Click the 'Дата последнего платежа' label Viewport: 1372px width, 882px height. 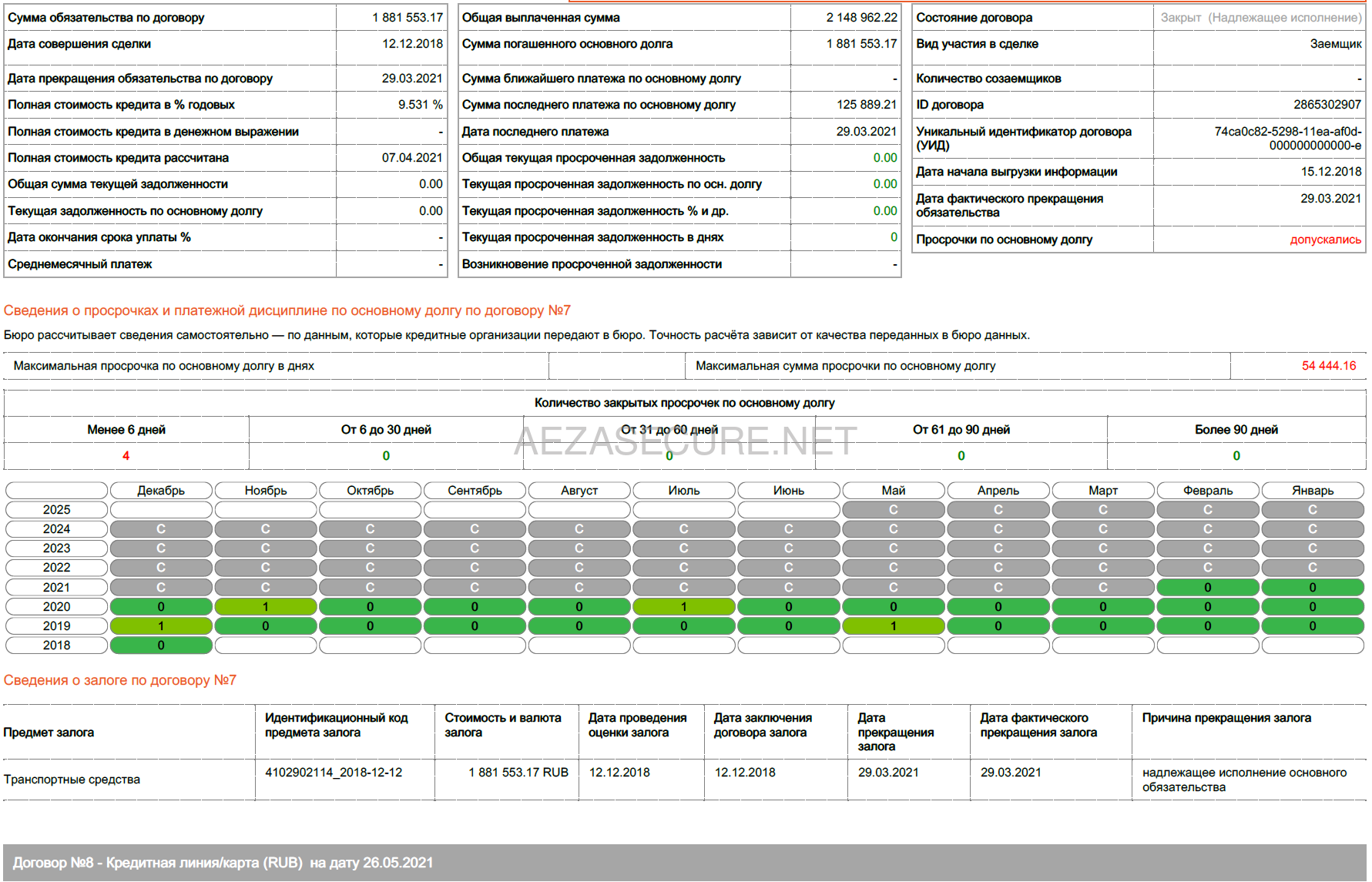pos(535,132)
